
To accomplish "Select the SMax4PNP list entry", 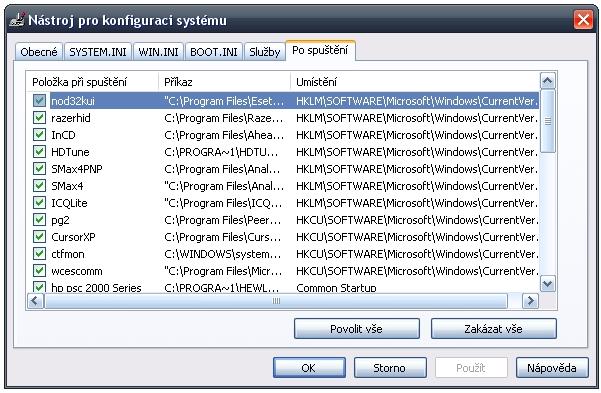I will tap(77, 169).
